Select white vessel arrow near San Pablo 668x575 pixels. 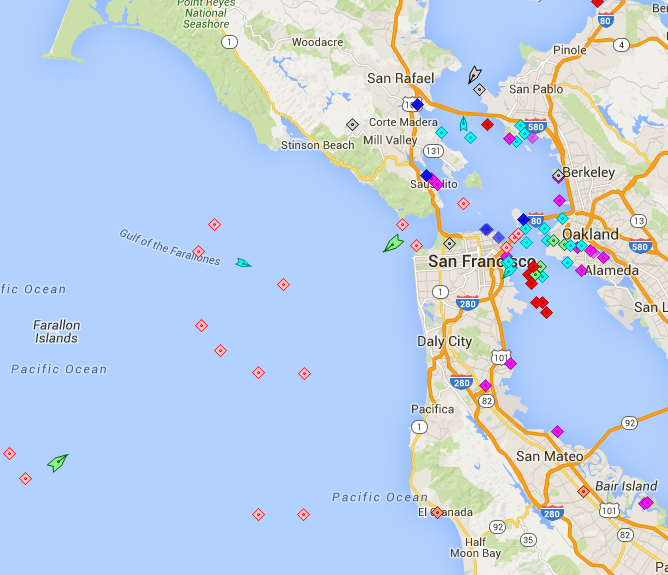(474, 74)
